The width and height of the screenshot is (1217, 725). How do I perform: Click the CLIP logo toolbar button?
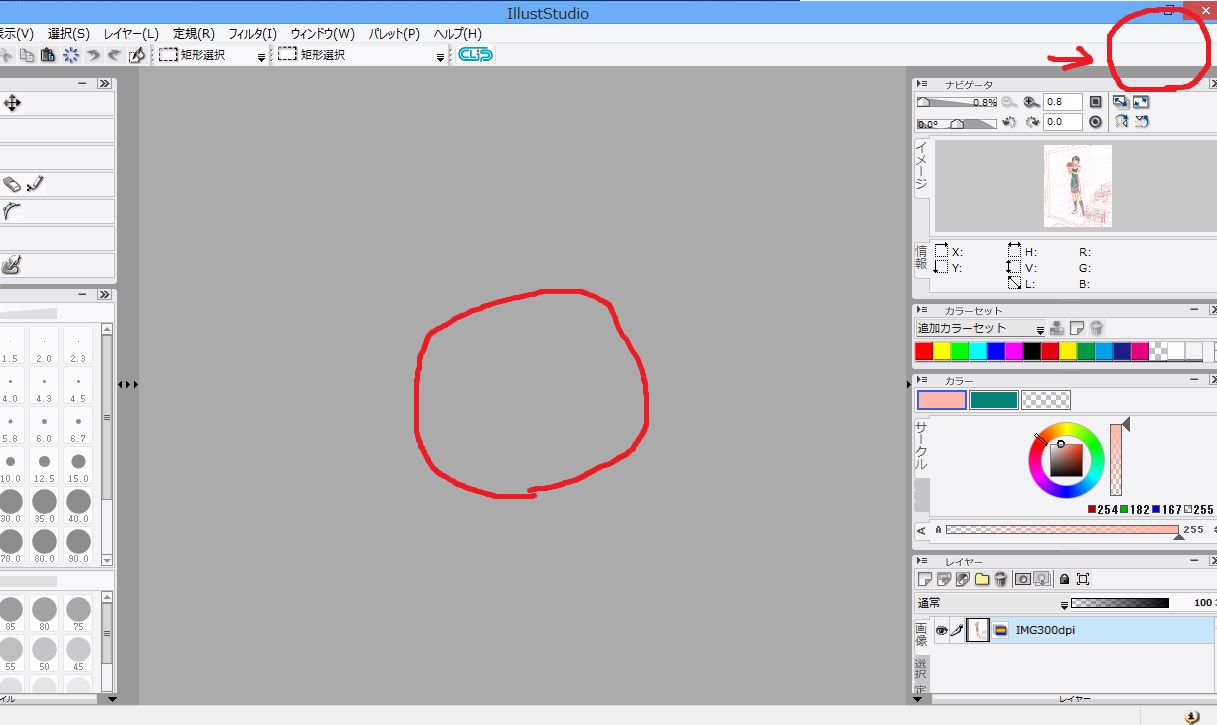coord(475,55)
